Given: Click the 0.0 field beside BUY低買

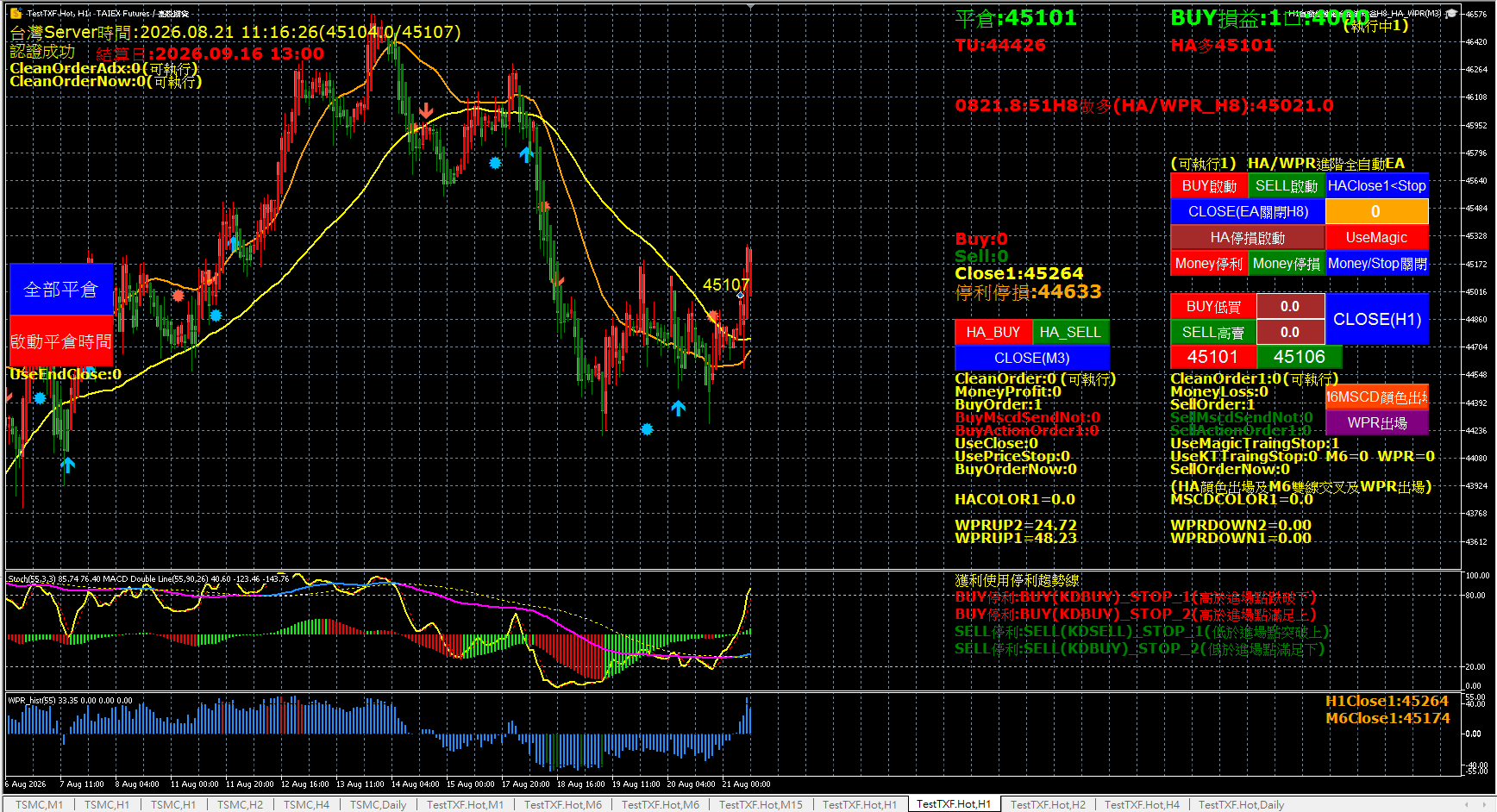Looking at the screenshot, I should (1291, 306).
